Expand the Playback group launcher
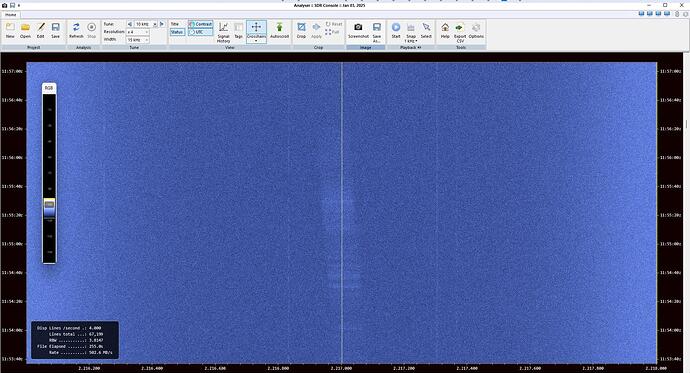 [419, 47]
